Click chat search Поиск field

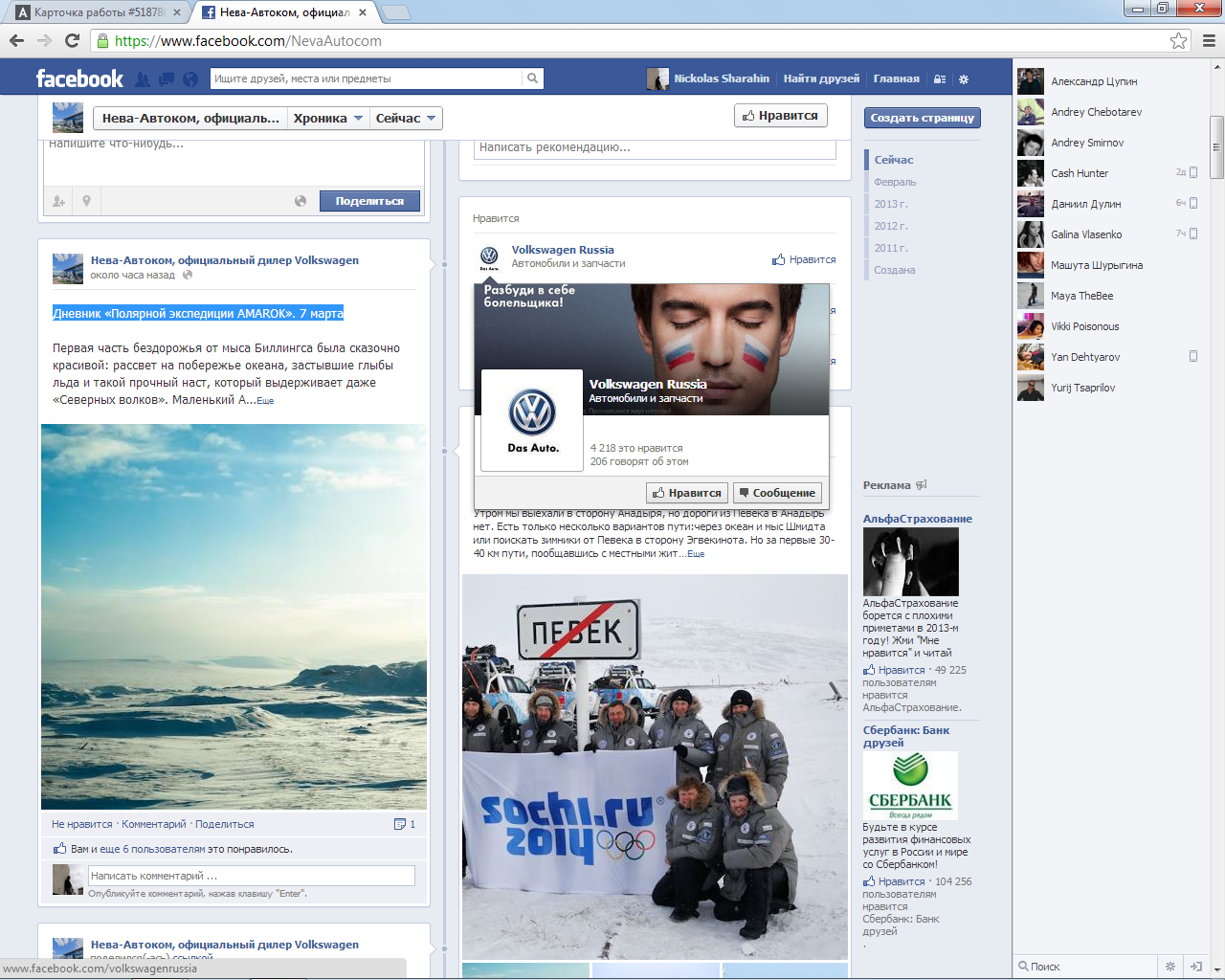tap(1085, 967)
